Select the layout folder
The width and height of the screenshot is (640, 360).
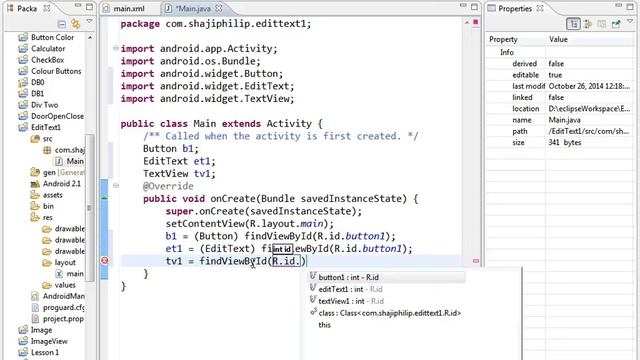pos(65,262)
